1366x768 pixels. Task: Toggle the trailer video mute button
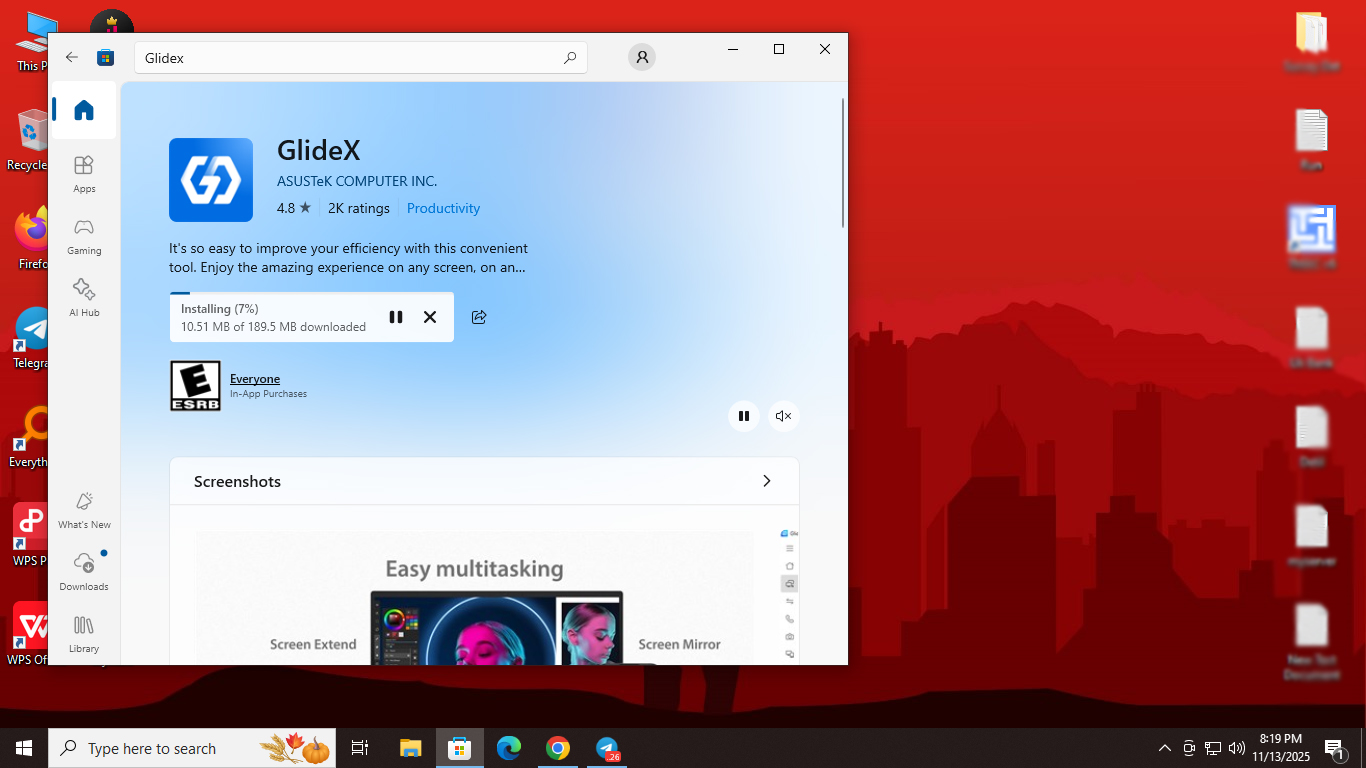click(784, 416)
